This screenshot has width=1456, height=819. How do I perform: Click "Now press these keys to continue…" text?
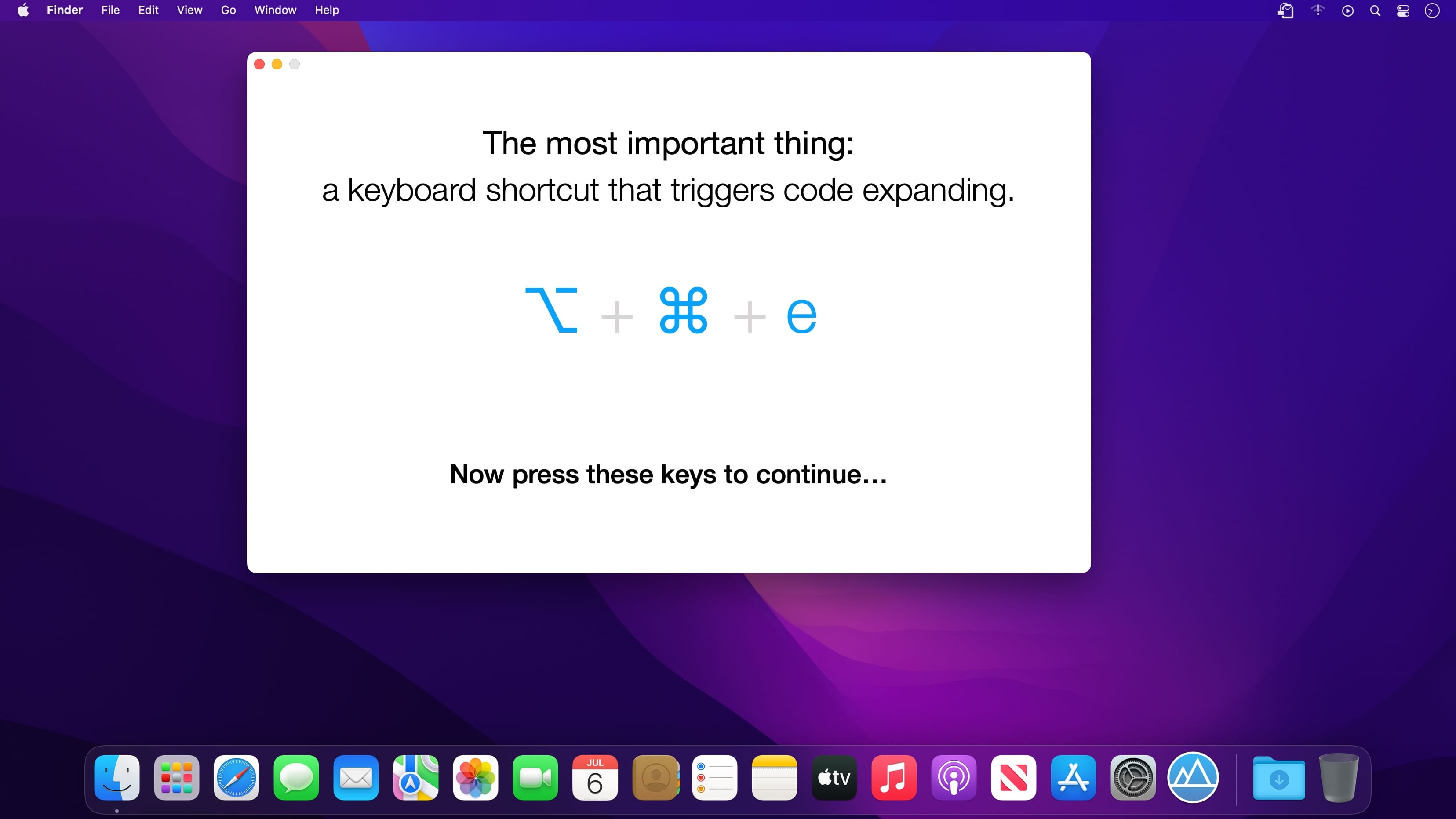[668, 475]
